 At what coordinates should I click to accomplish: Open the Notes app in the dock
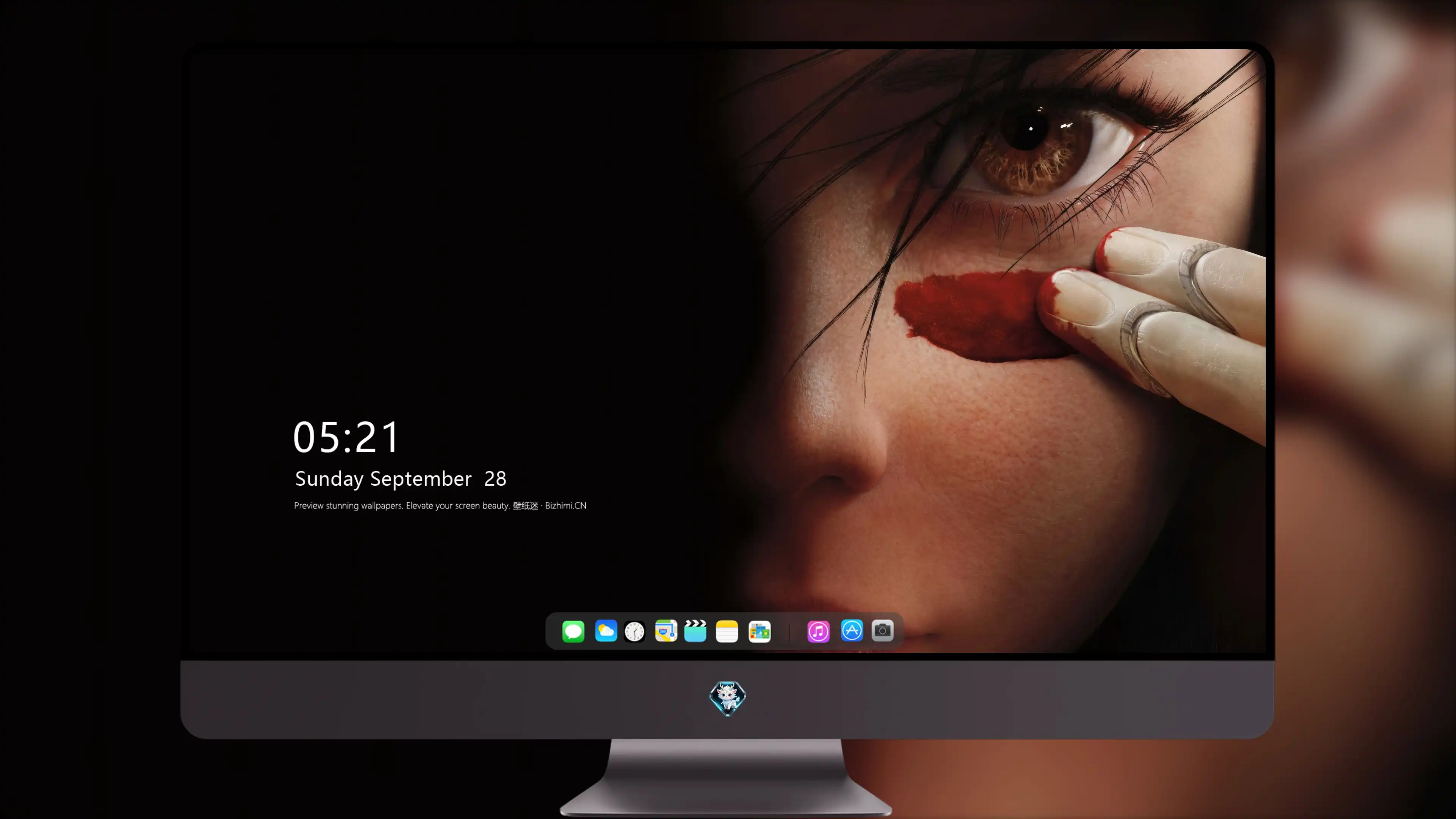727,631
